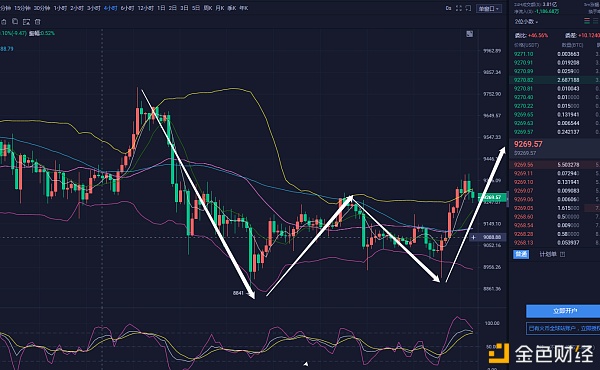The width and height of the screenshot is (600, 370).
Task: Click the copy drawings icon
Action: tap(15, 22)
